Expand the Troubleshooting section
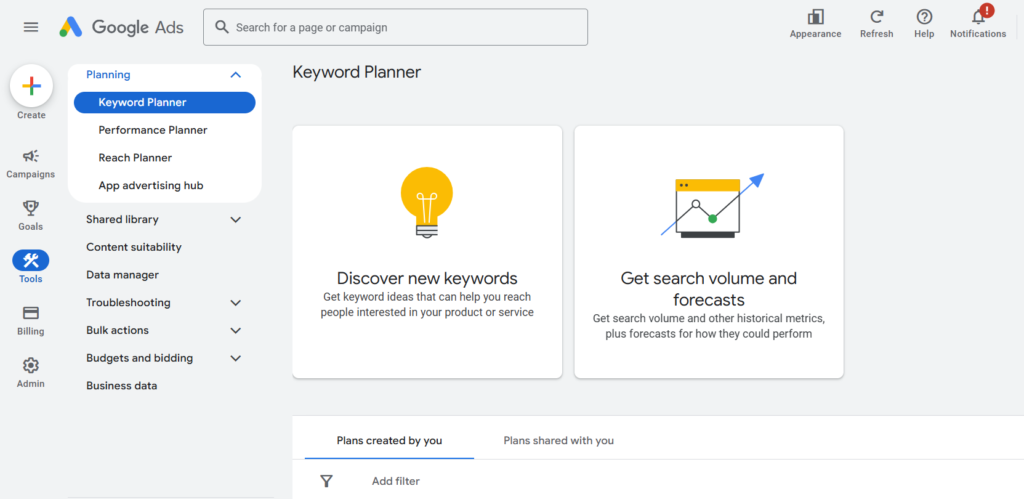Viewport: 1024px width, 499px height. 236,303
